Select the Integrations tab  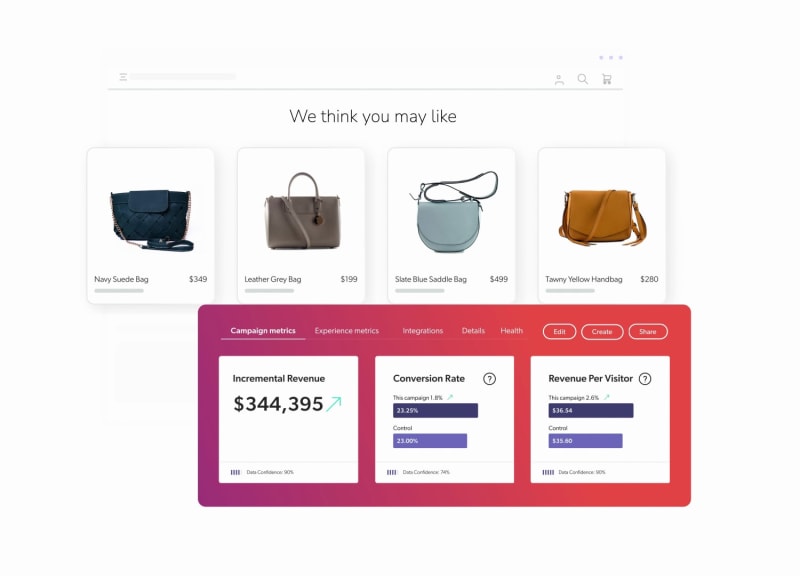click(x=422, y=331)
